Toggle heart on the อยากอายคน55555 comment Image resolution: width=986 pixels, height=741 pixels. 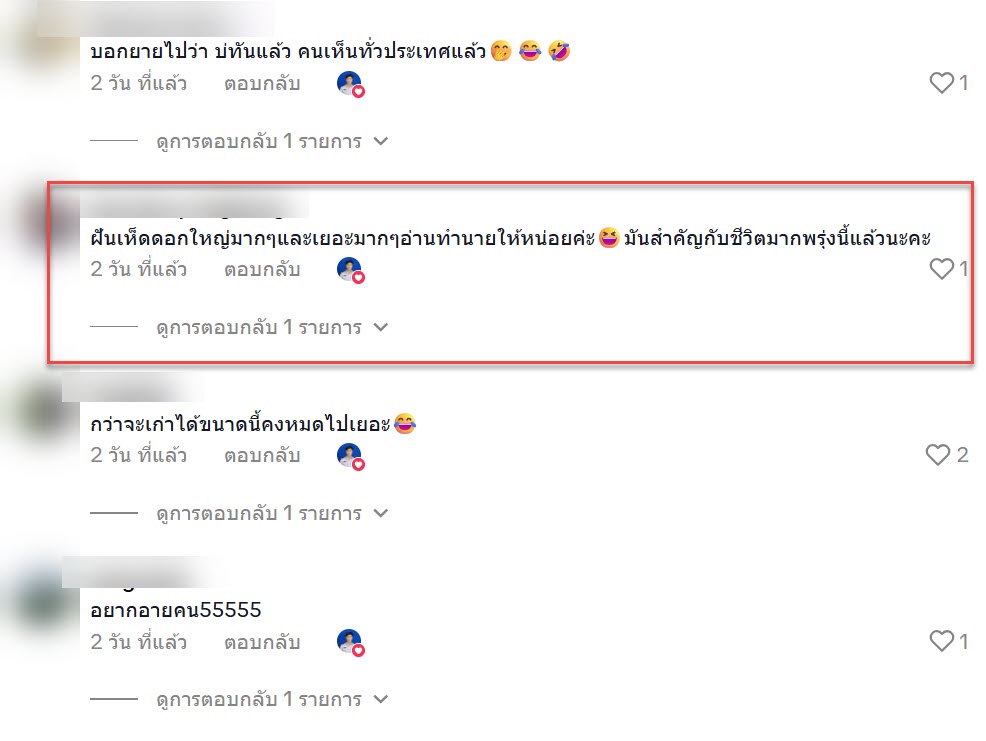(941, 641)
